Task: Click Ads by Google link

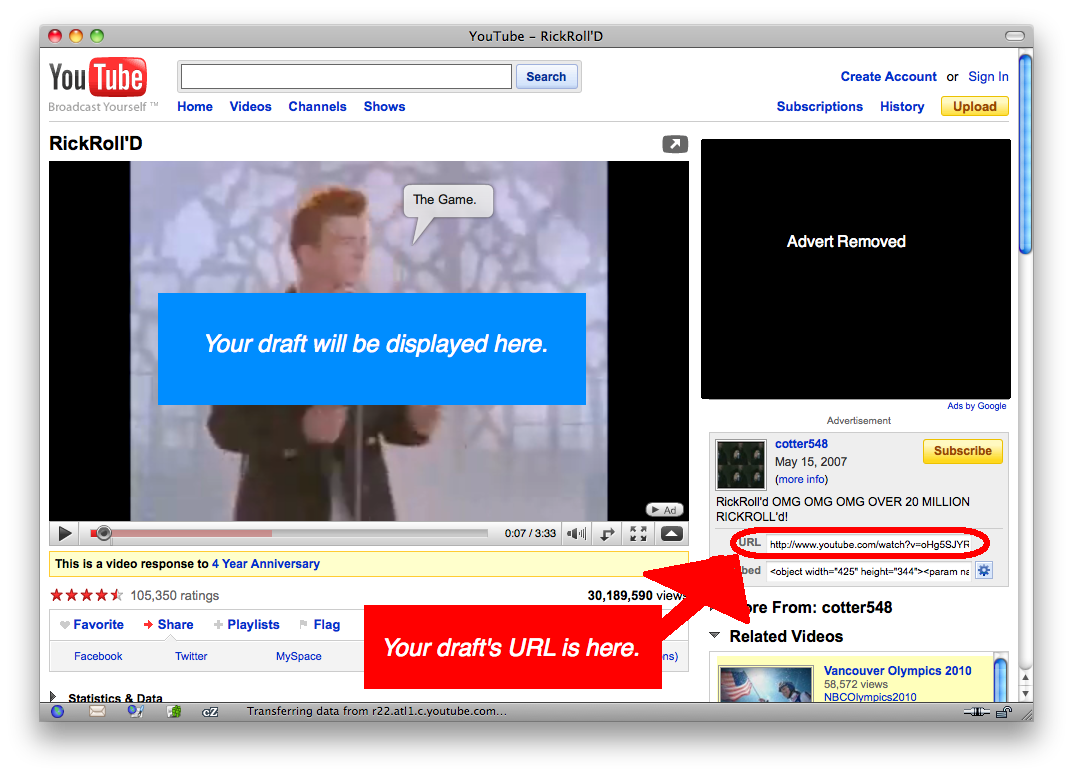Action: click(977, 406)
